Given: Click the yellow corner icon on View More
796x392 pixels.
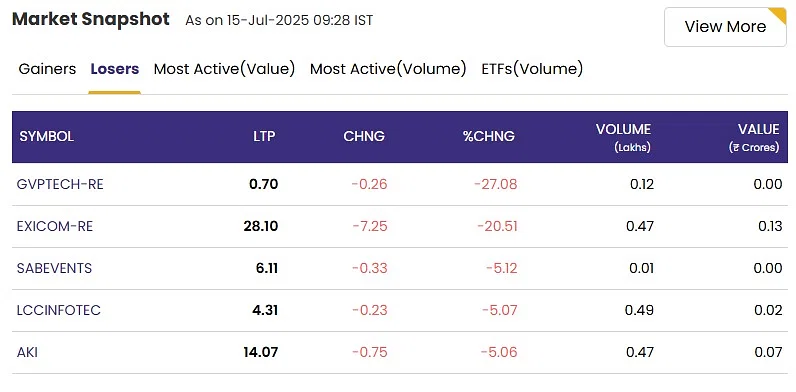Looking at the screenshot, I should [x=779, y=14].
